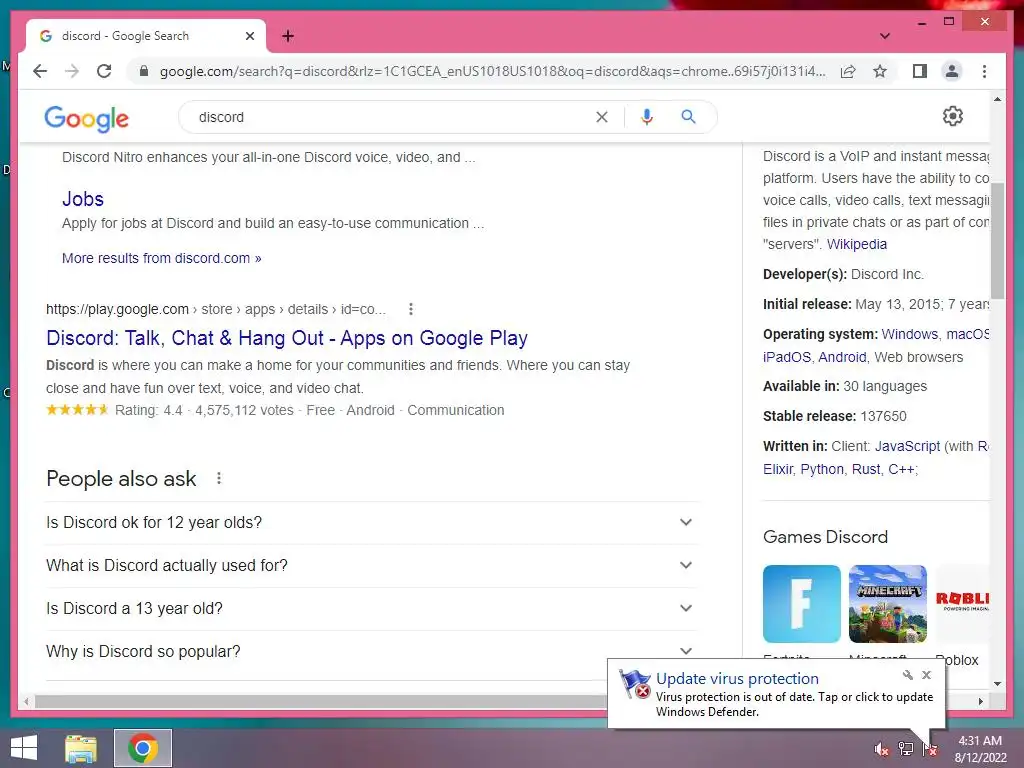Open the Jobs sitelink
The height and width of the screenshot is (768, 1024).
click(83, 199)
